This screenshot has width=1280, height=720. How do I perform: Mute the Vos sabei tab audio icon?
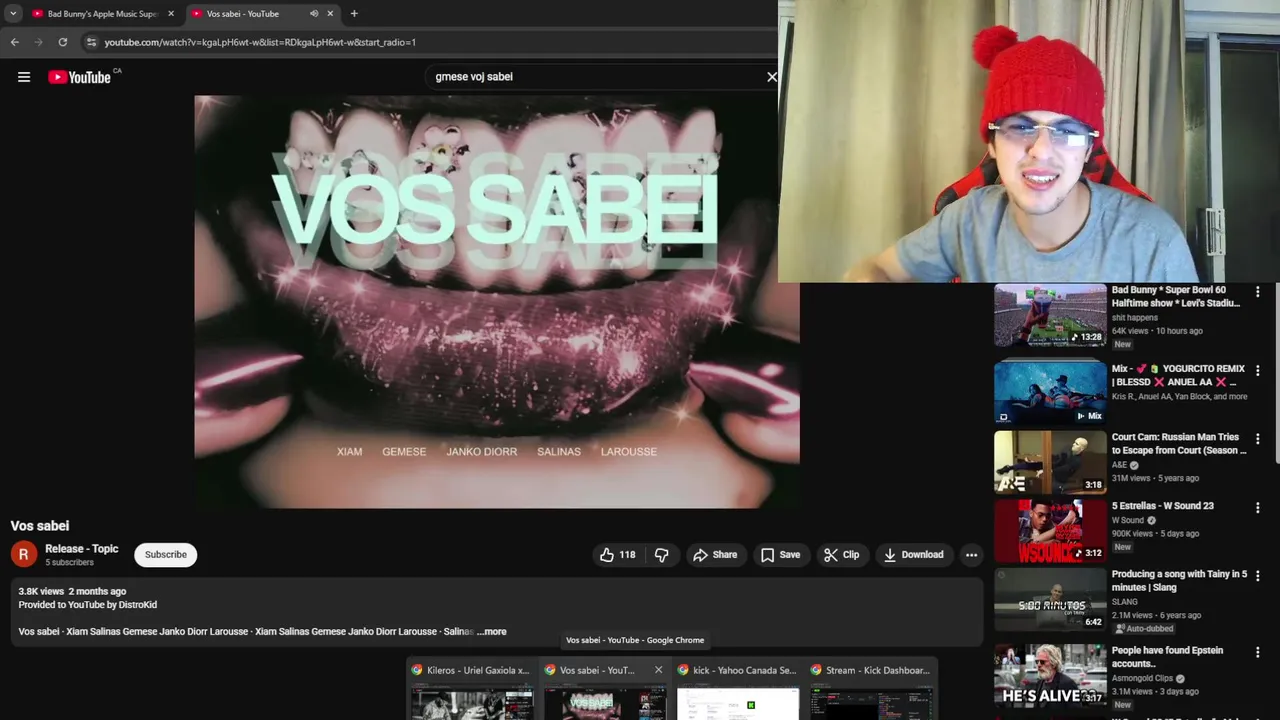(314, 14)
